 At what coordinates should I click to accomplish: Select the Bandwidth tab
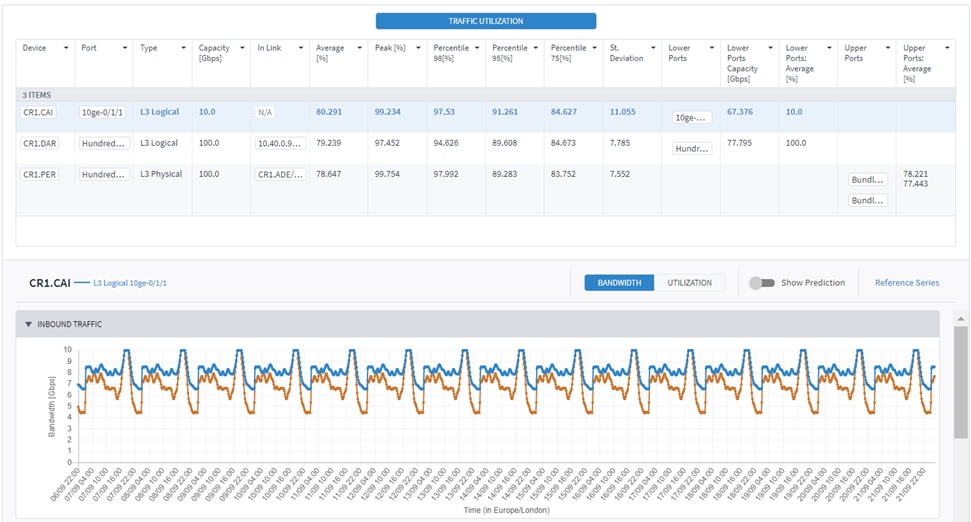[619, 283]
